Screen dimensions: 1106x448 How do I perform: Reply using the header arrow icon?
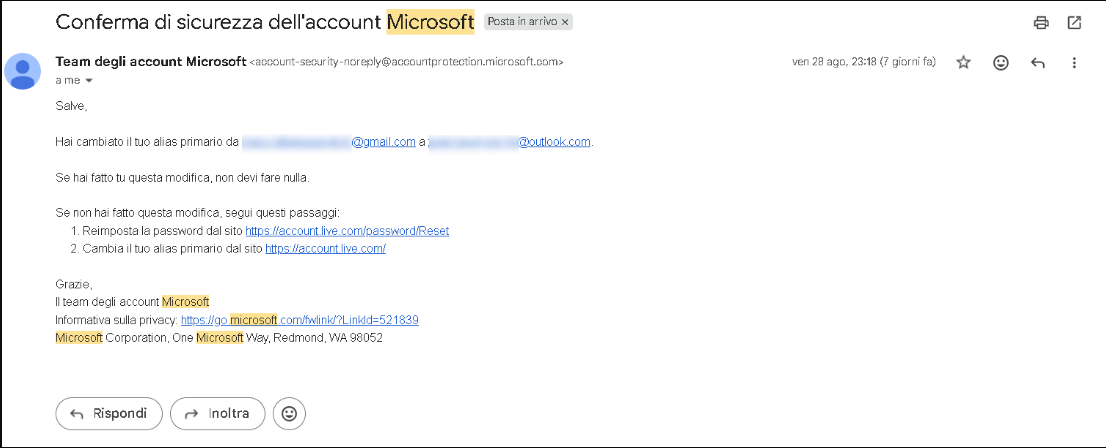click(x=1038, y=62)
